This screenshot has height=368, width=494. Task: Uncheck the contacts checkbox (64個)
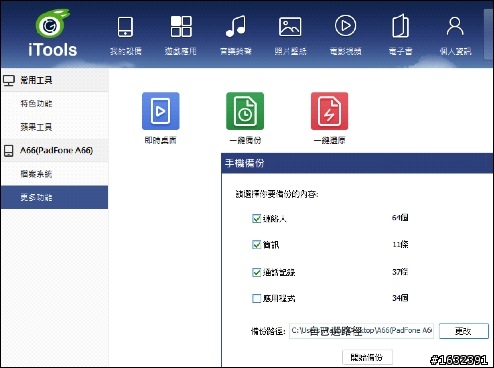[x=256, y=219]
